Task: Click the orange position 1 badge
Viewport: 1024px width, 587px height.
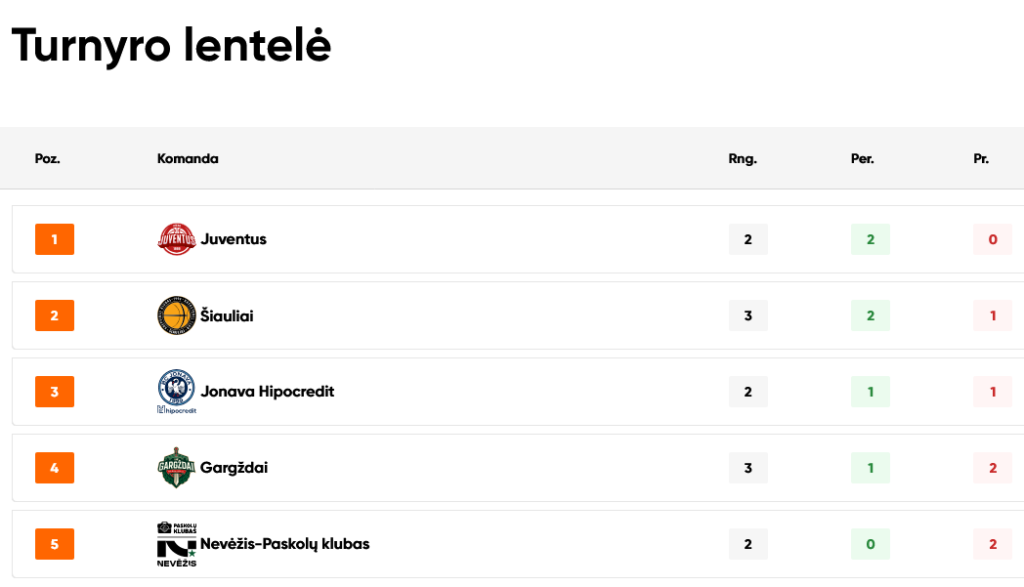Action: coord(54,239)
